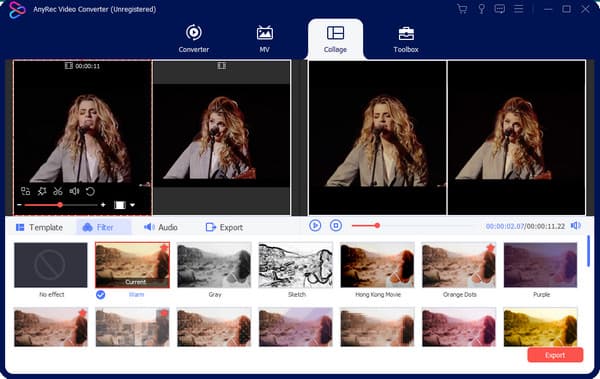This screenshot has height=379, width=600.
Task: Click the Audio tab speaker icon
Action: click(149, 227)
